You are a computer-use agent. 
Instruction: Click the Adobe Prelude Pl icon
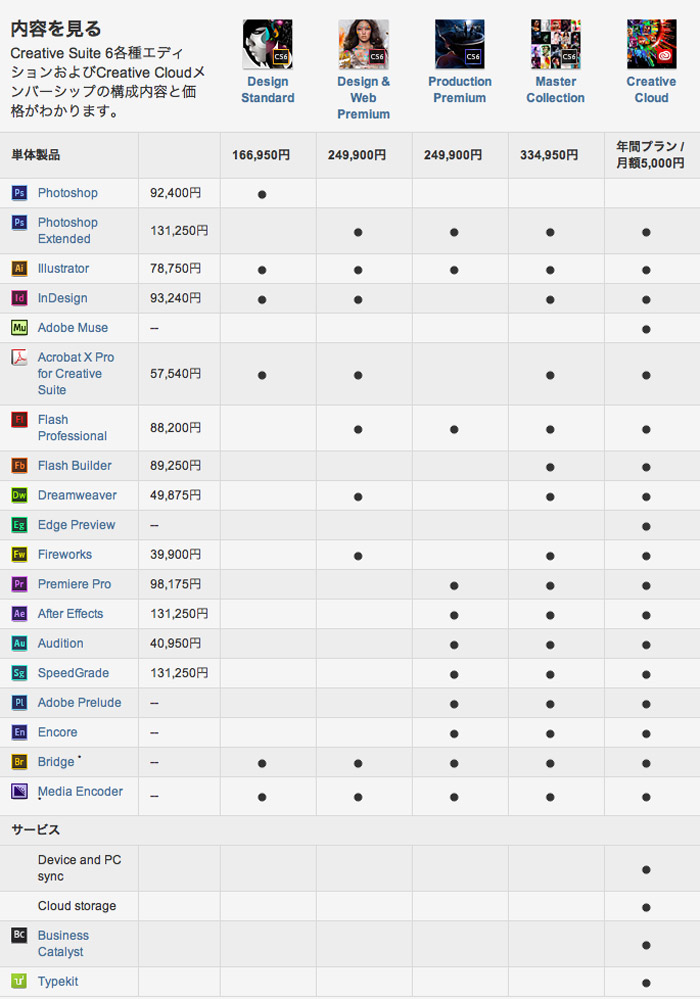19,702
